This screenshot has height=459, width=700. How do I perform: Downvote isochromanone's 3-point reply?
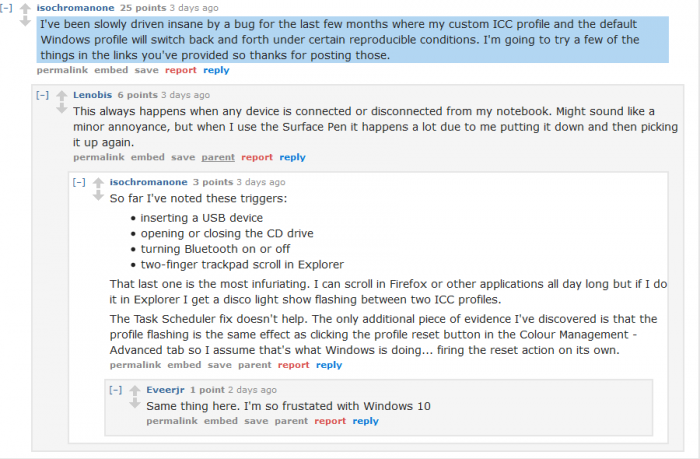tap(98, 198)
